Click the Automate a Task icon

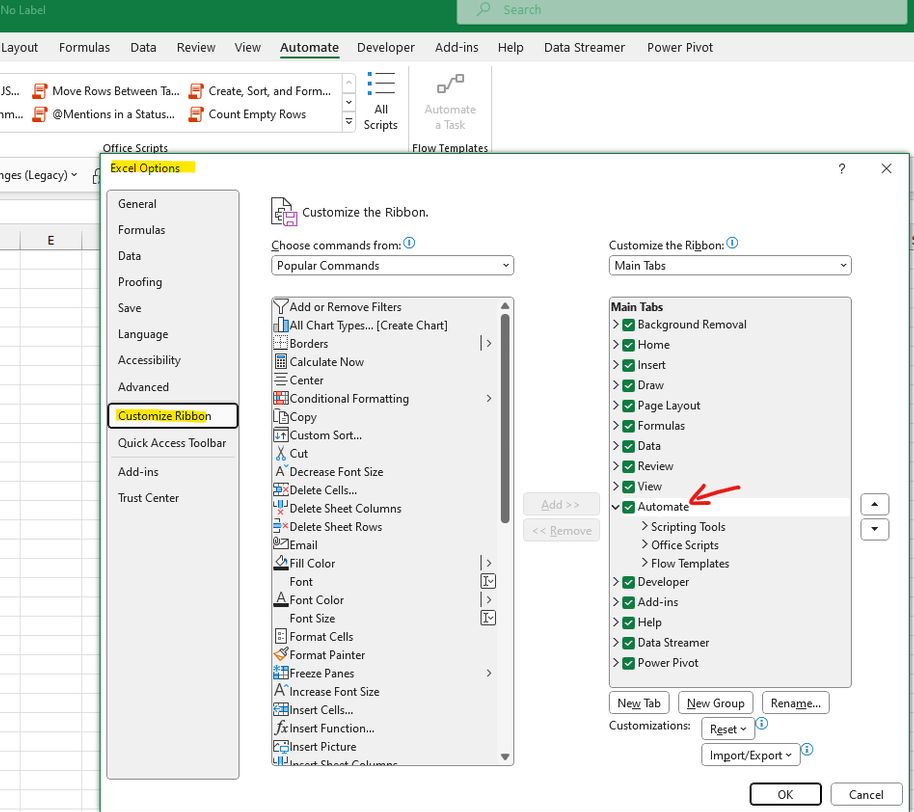click(450, 84)
